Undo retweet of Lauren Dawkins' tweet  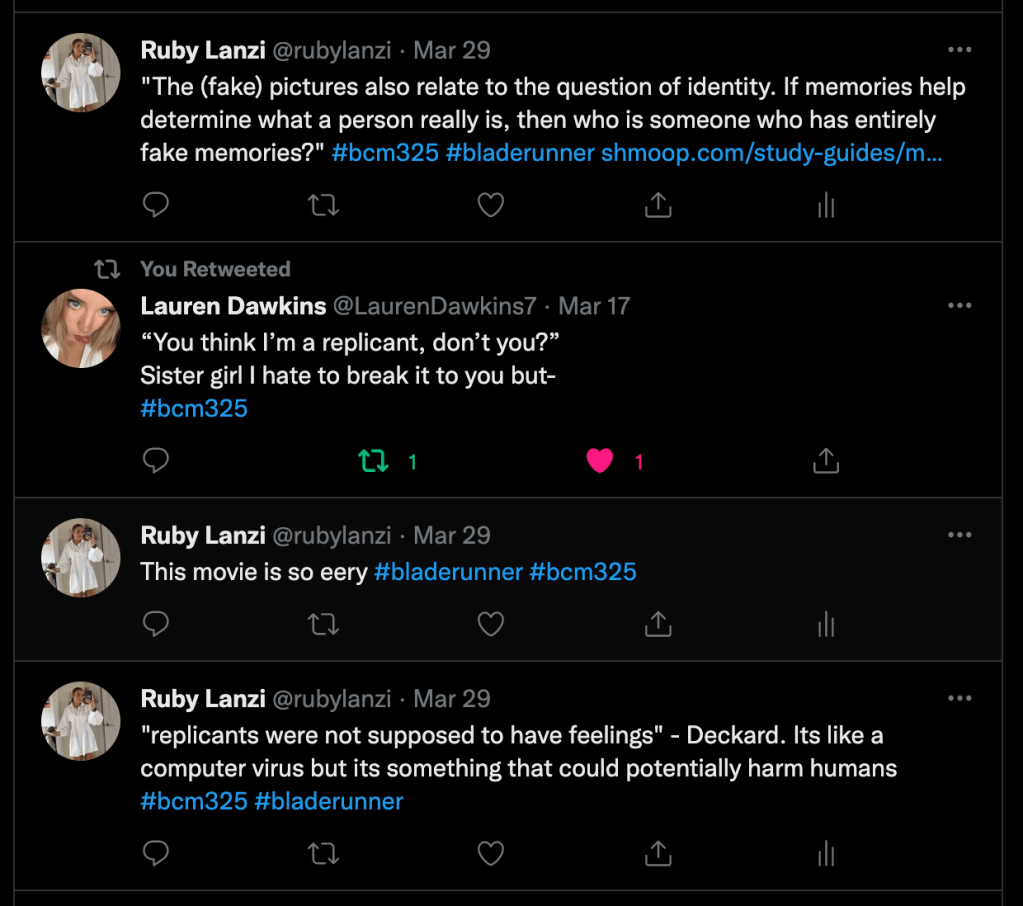(373, 461)
